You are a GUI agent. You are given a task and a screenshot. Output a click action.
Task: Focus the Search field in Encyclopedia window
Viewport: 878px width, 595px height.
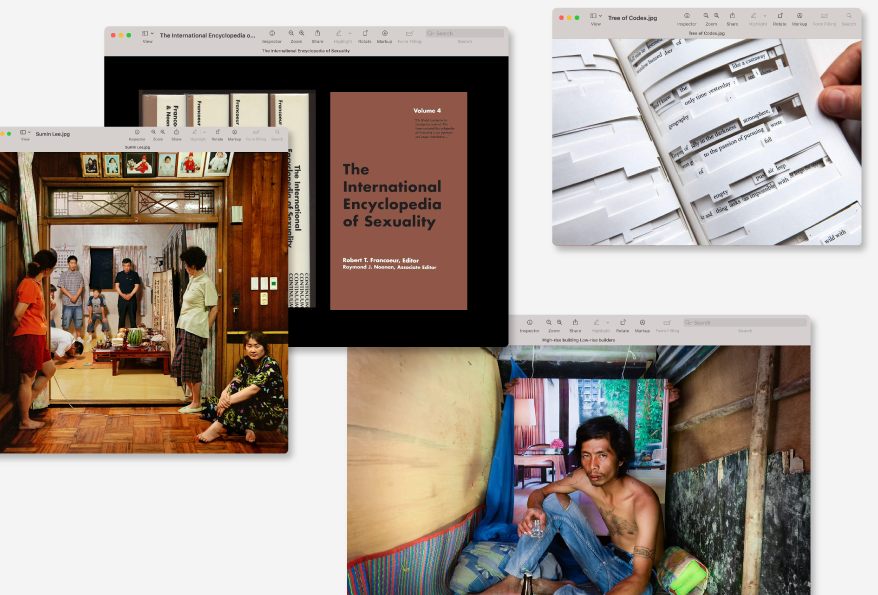coord(465,34)
